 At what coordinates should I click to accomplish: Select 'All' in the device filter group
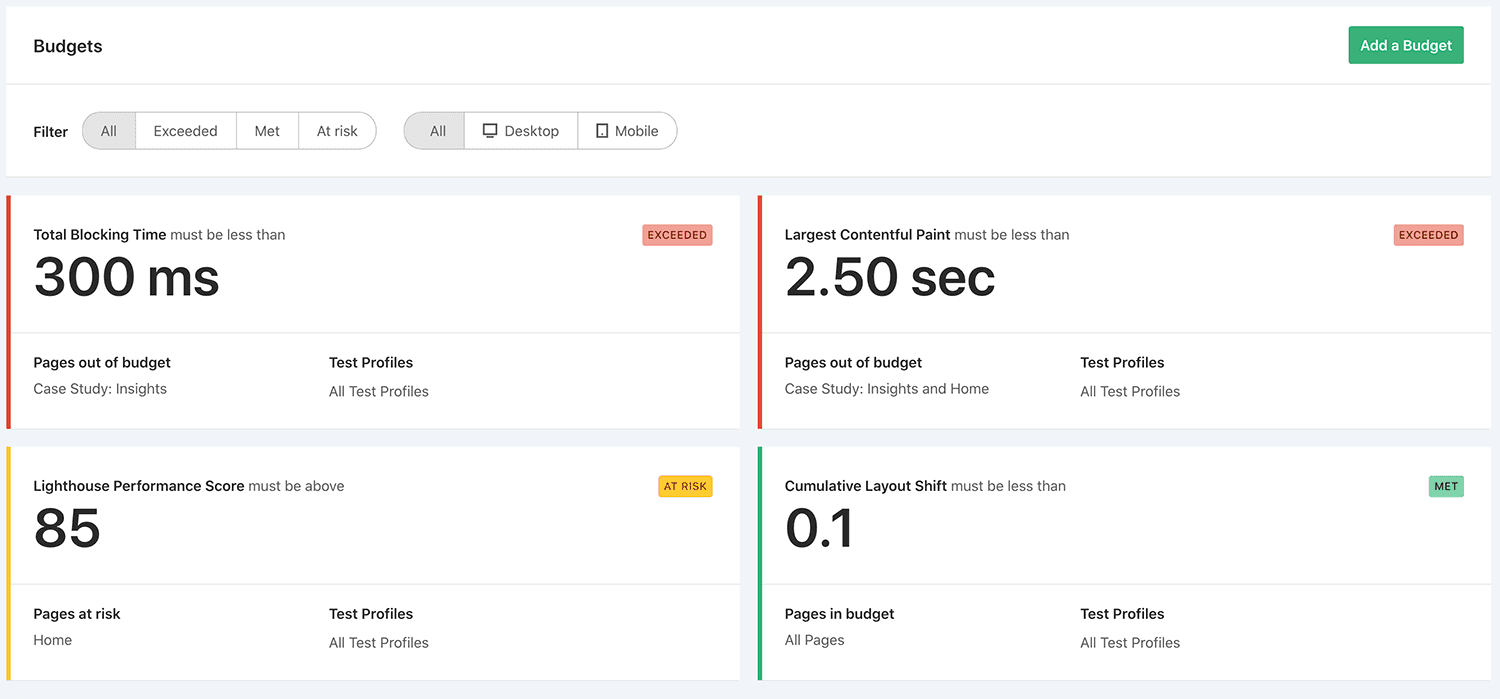tap(434, 130)
